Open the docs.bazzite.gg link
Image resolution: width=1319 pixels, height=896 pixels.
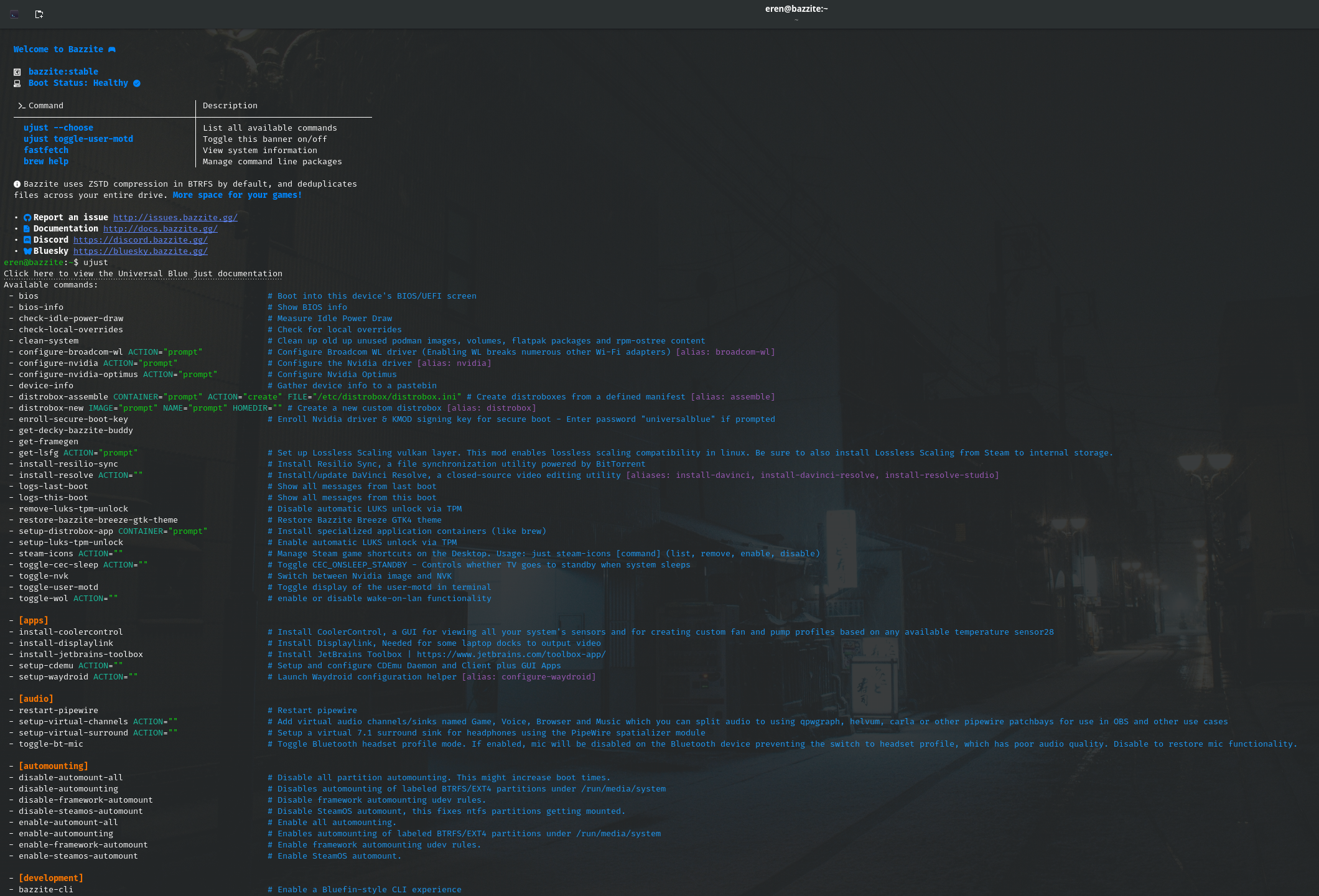click(x=160, y=229)
